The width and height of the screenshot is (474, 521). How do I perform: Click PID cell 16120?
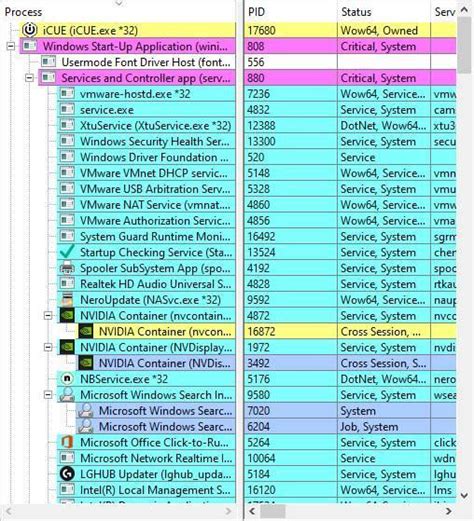291,490
